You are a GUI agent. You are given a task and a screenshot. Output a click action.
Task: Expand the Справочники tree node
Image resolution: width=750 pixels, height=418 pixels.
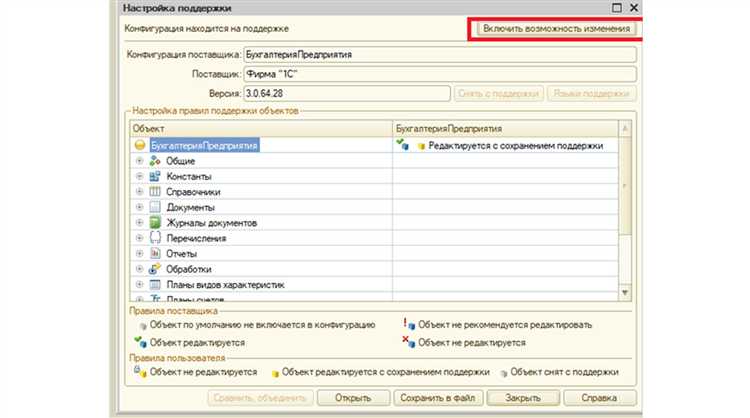pos(139,192)
